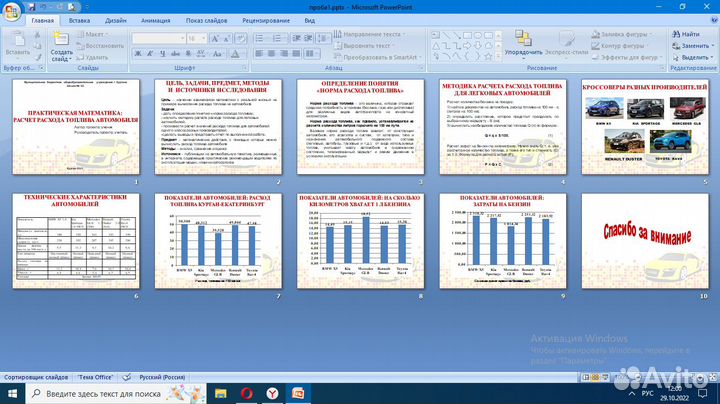Open the Font group dialog launcher
The image size is (720, 404).
click(x=244, y=68)
